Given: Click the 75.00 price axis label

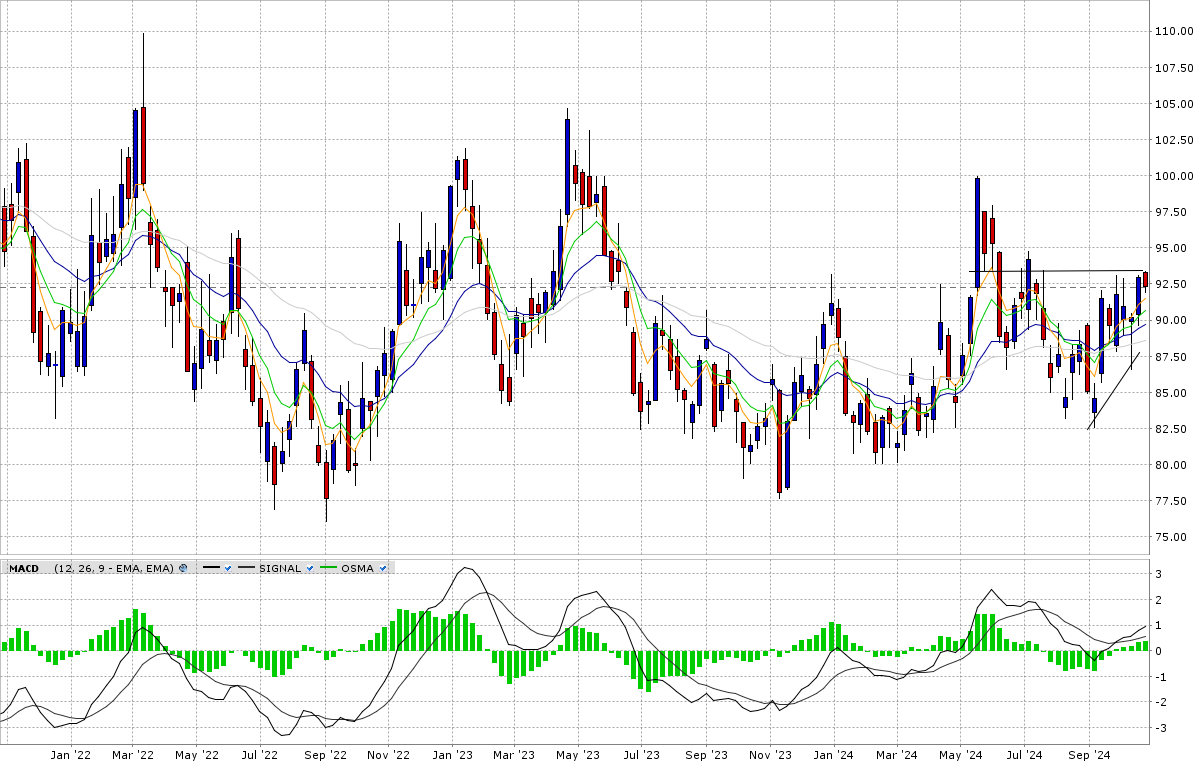Looking at the screenshot, I should (x=1173, y=537).
